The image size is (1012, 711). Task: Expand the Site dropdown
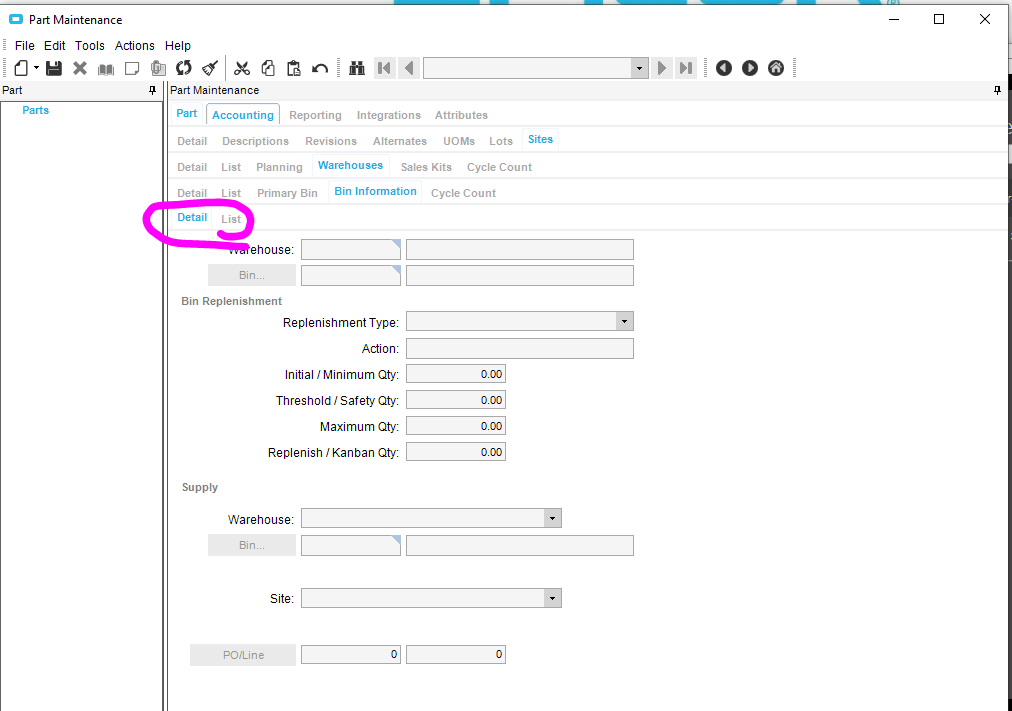(x=552, y=598)
